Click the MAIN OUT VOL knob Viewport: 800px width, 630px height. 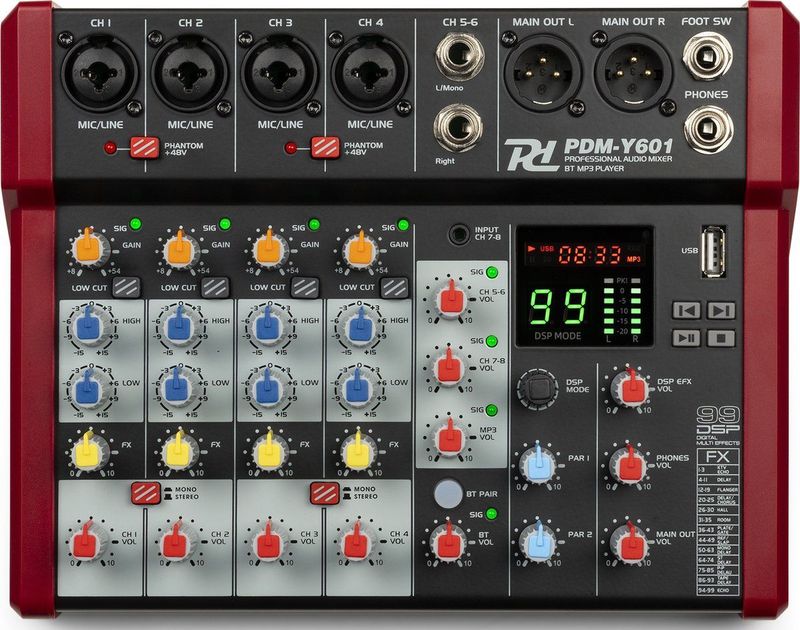click(x=629, y=542)
